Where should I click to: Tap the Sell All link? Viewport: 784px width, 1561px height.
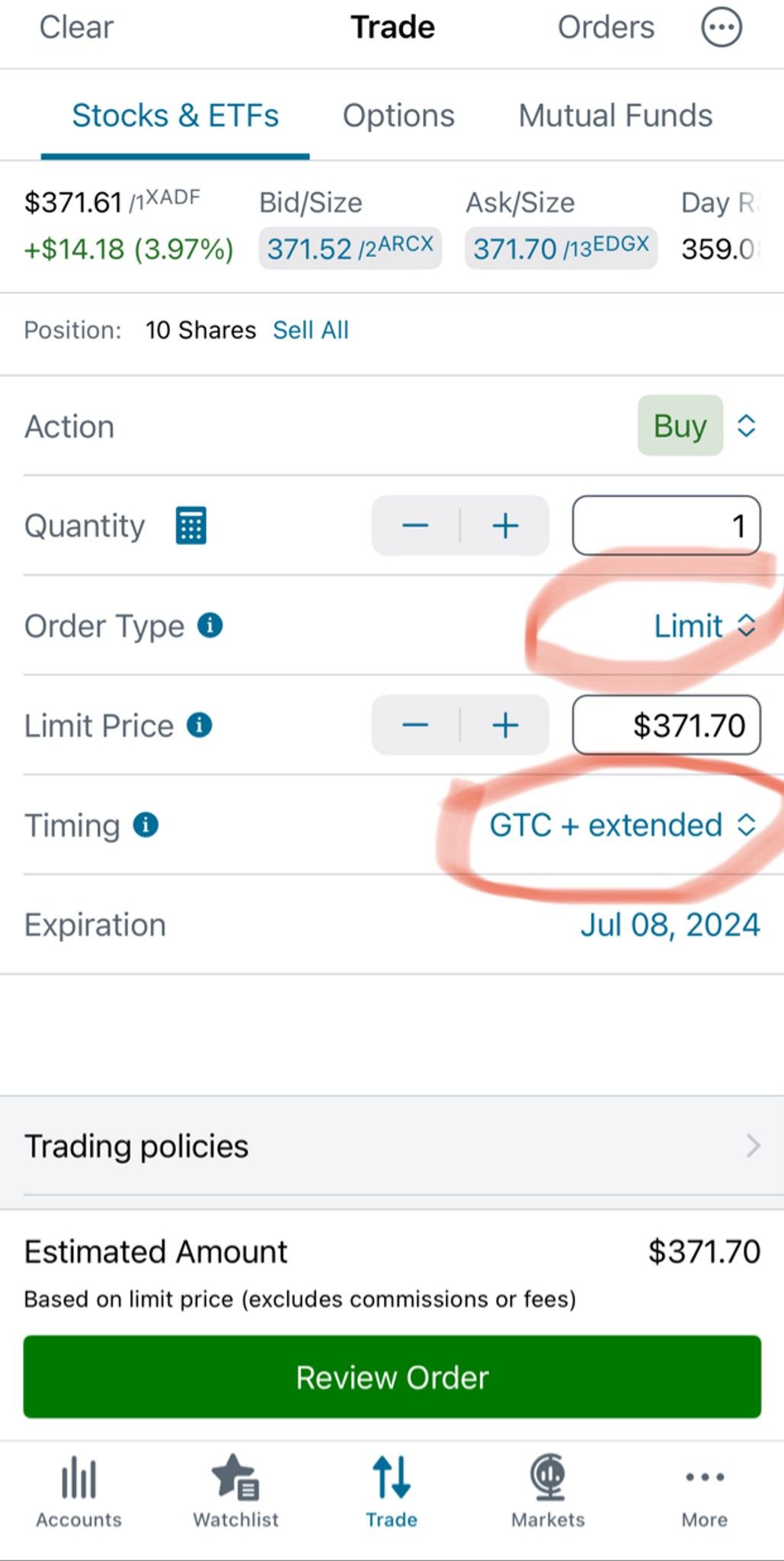point(311,330)
